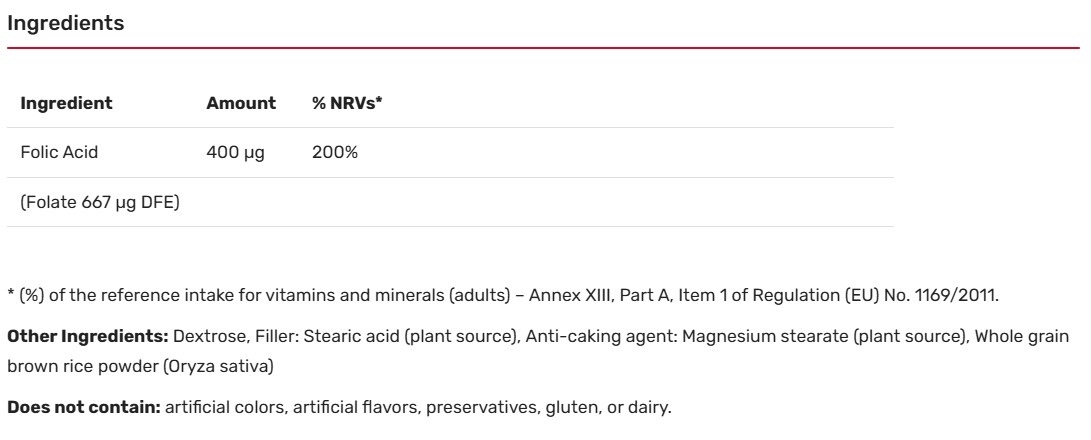Click the Ingredient column header

tap(67, 102)
